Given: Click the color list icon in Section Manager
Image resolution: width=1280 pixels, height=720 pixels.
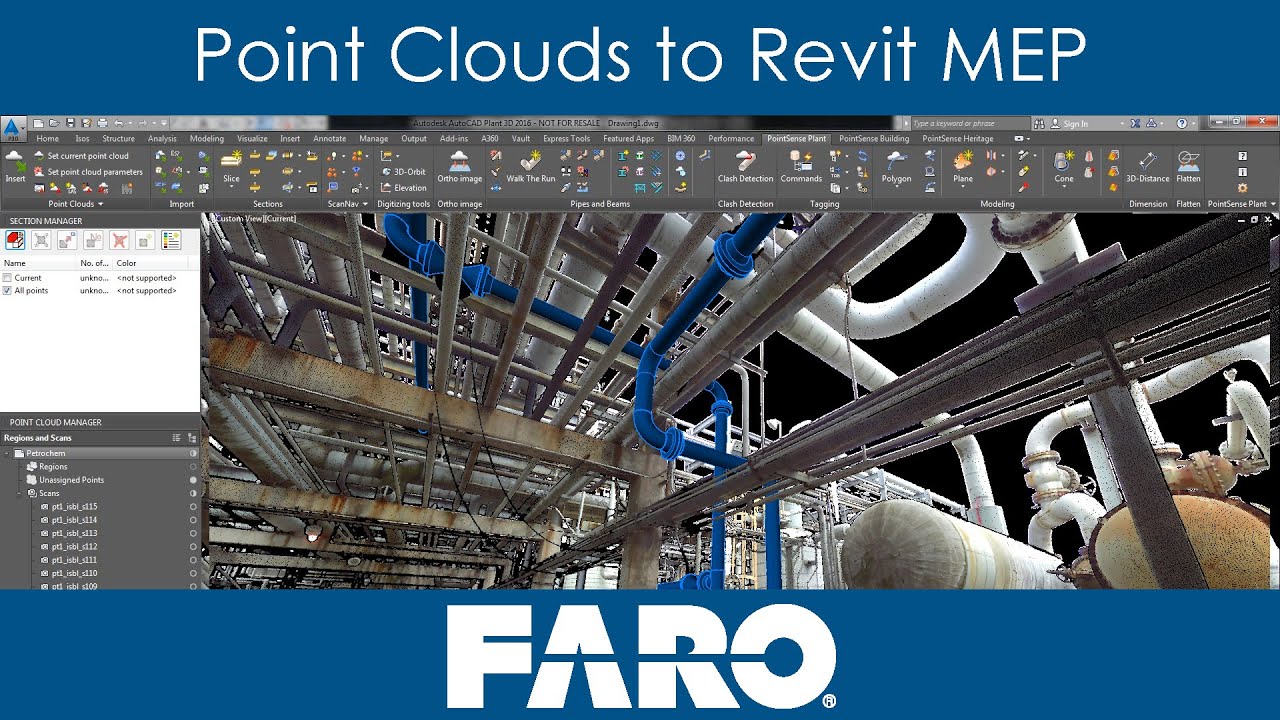Looking at the screenshot, I should pos(171,240).
